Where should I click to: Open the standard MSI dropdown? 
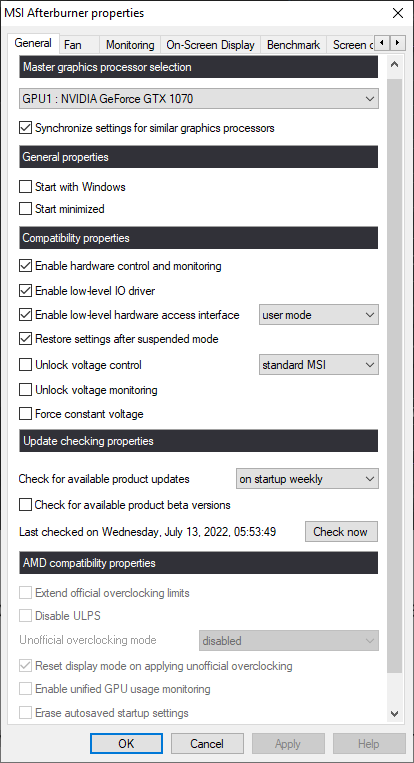click(x=319, y=364)
